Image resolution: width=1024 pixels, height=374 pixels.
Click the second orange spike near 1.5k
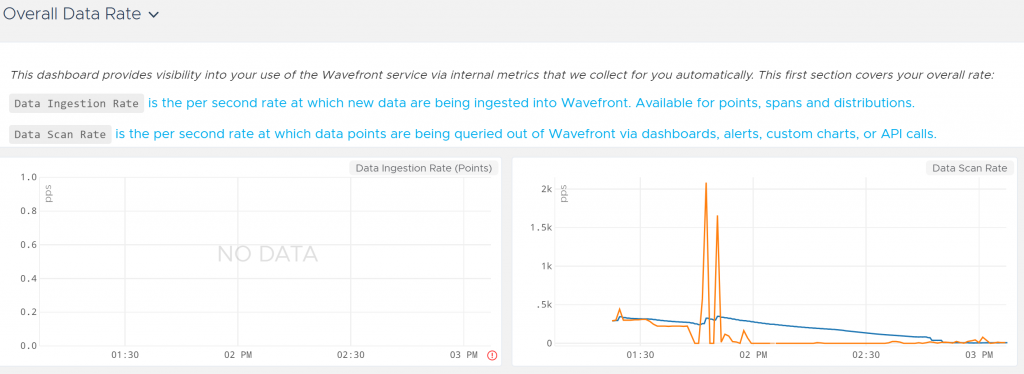click(717, 217)
